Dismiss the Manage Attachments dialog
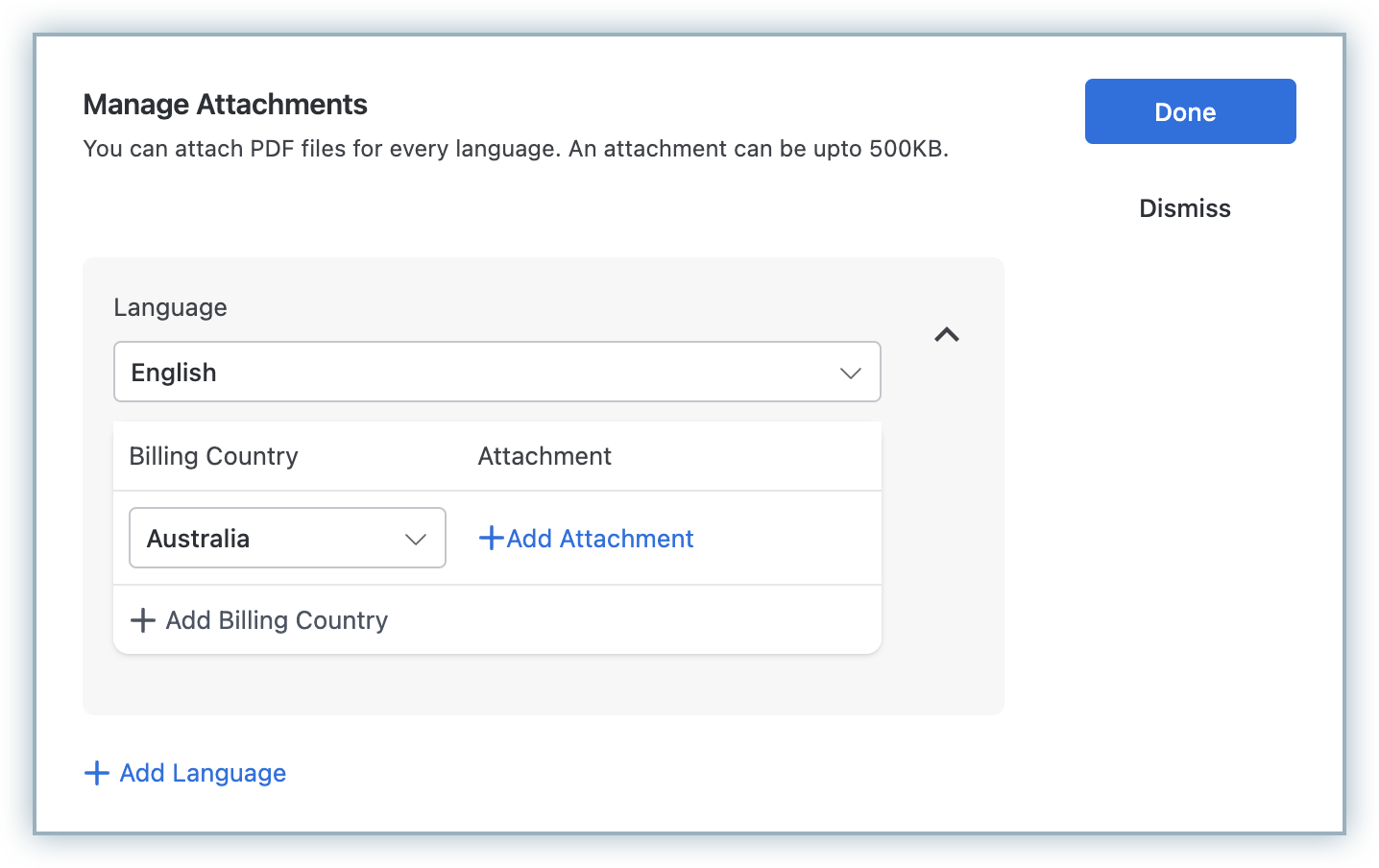 (x=1184, y=208)
